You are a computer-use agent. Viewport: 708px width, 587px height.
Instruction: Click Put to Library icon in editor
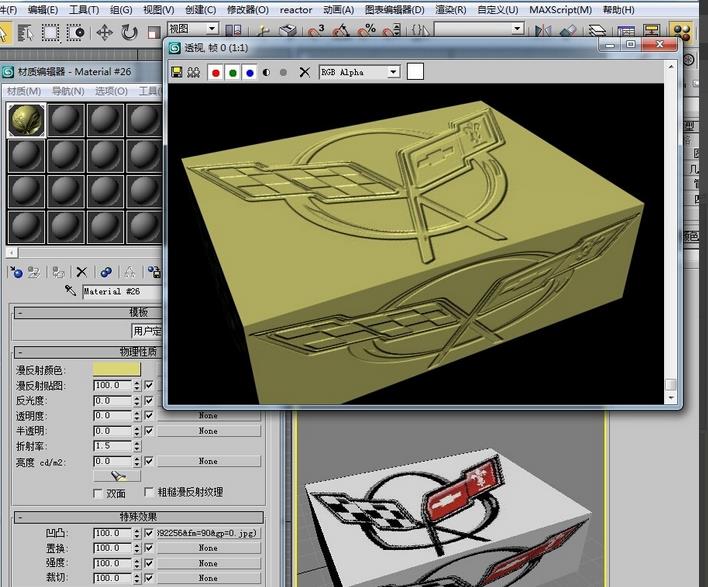point(154,272)
